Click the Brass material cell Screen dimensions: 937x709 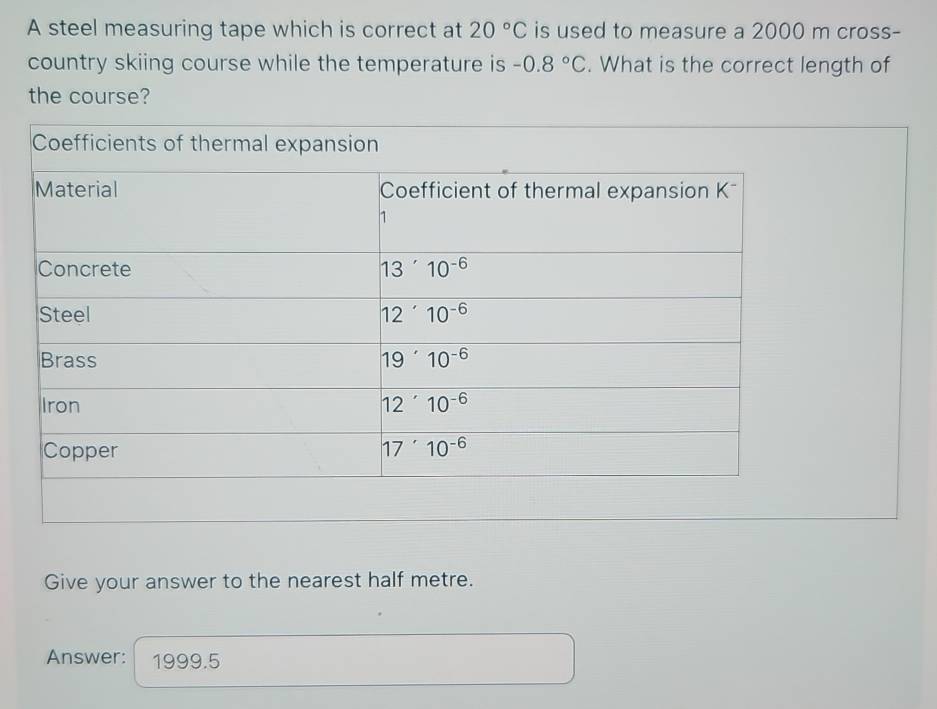coord(67,361)
